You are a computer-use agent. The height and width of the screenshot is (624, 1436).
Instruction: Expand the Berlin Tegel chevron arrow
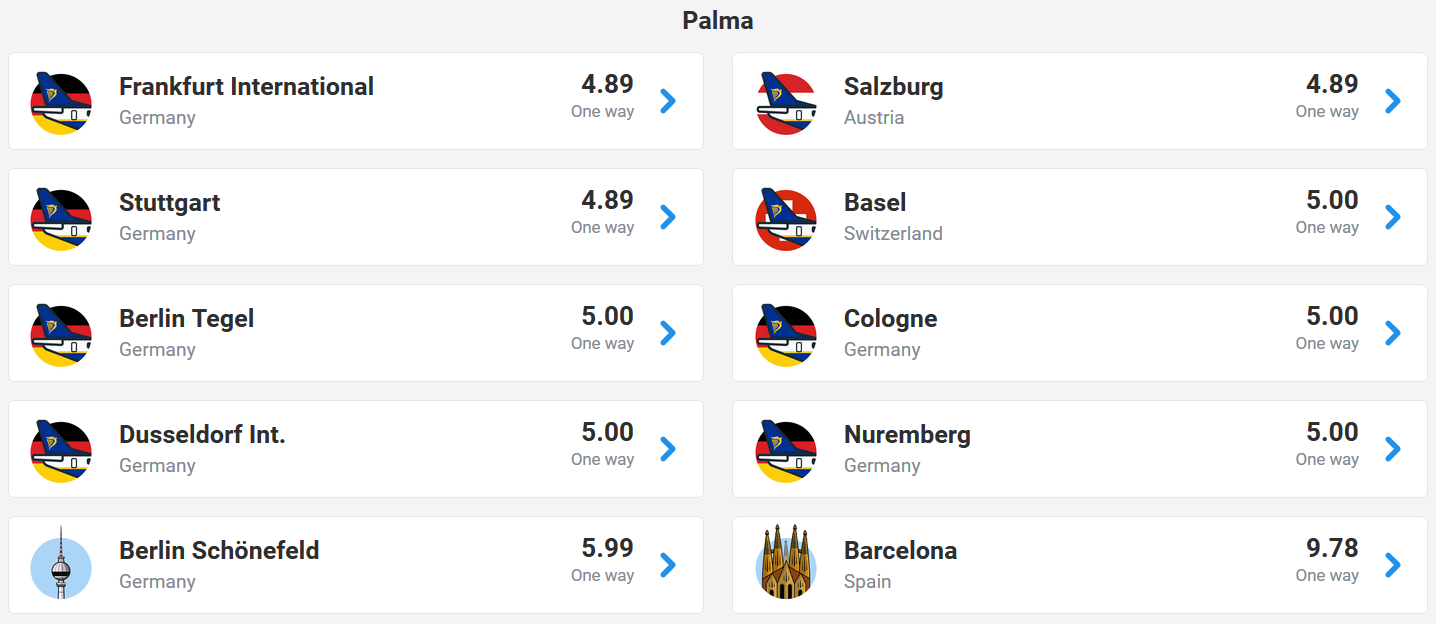click(x=668, y=333)
